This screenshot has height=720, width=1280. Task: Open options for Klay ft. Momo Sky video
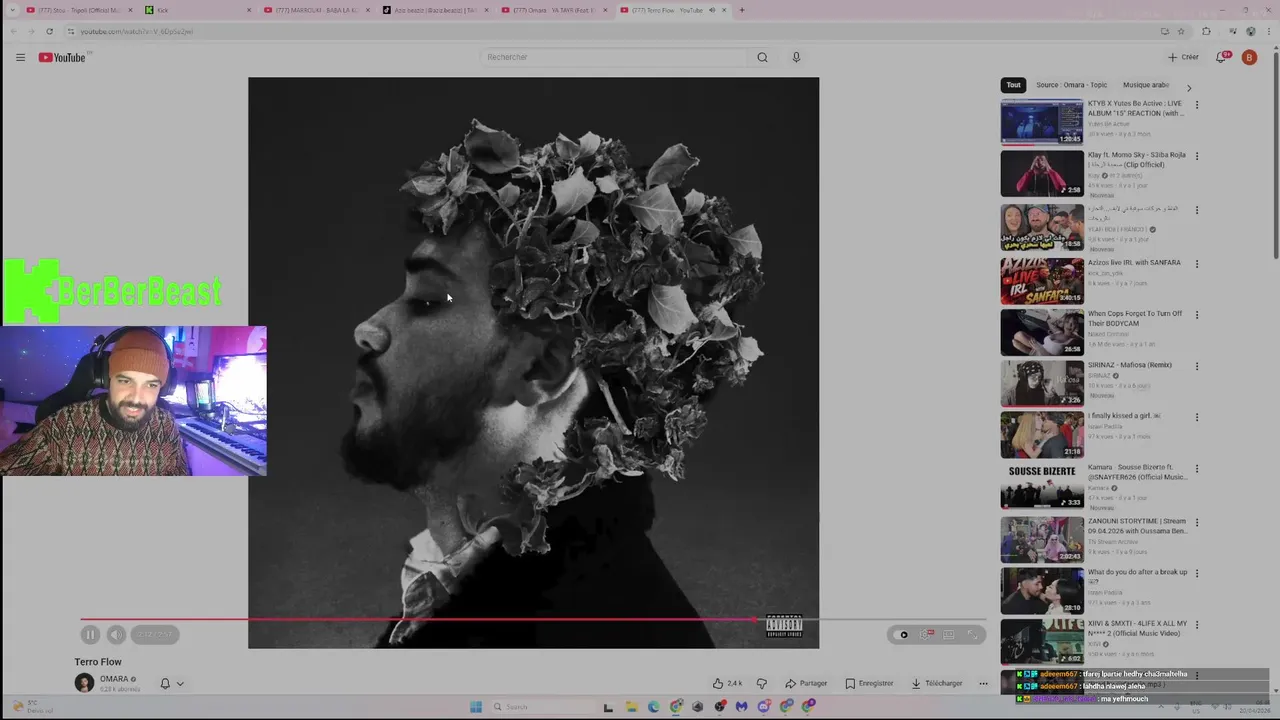(1197, 156)
